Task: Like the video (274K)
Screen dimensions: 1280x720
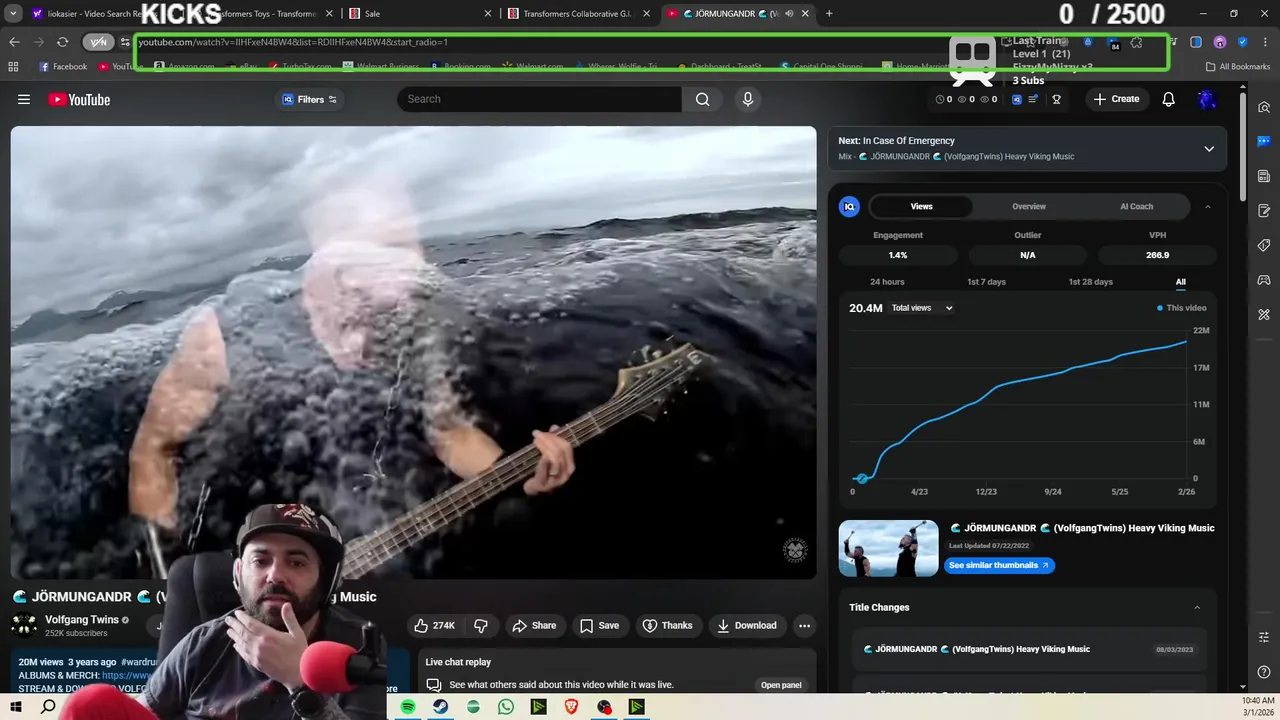Action: 434,625
